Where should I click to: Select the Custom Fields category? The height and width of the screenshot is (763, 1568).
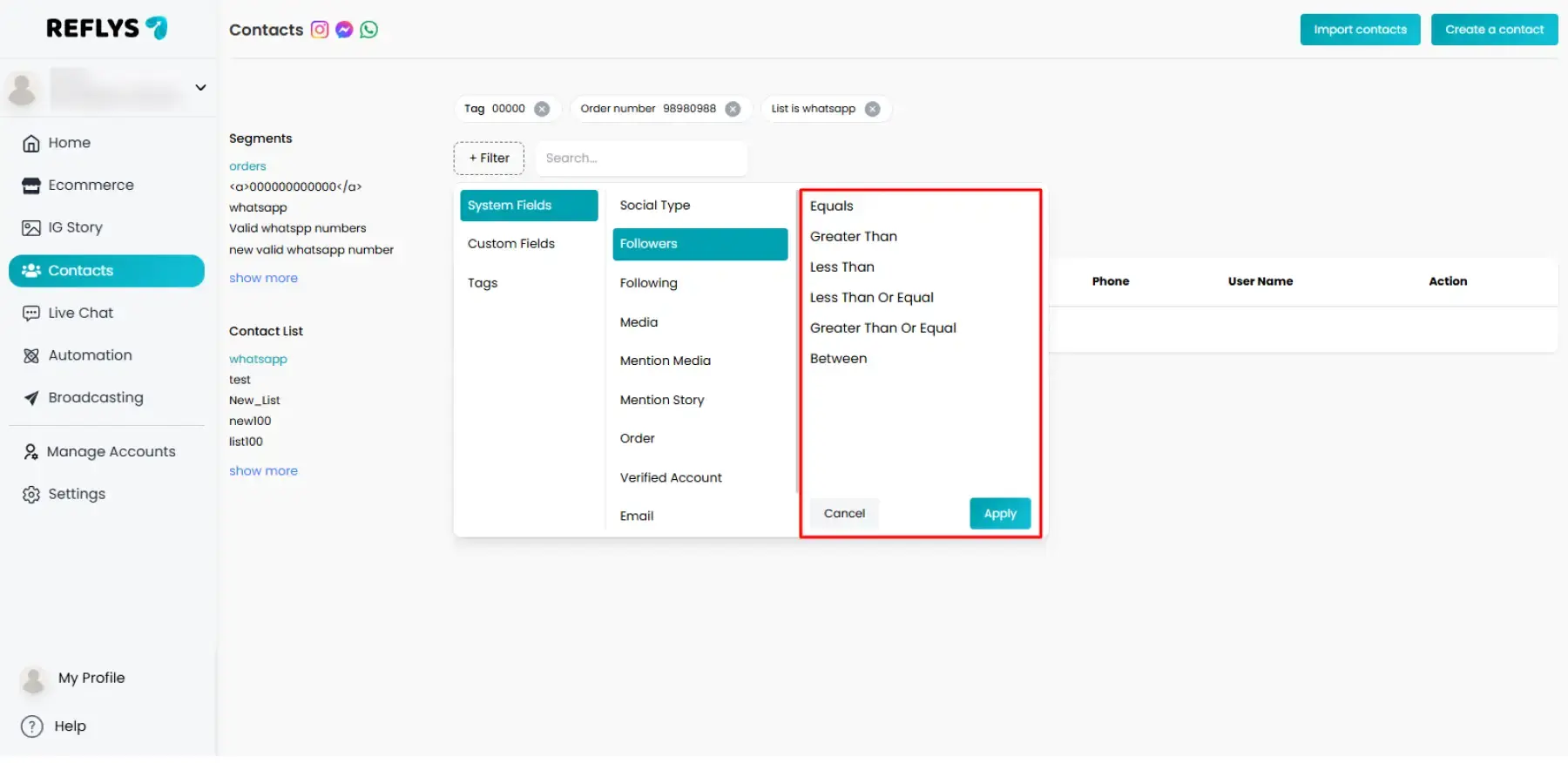pyautogui.click(x=511, y=244)
